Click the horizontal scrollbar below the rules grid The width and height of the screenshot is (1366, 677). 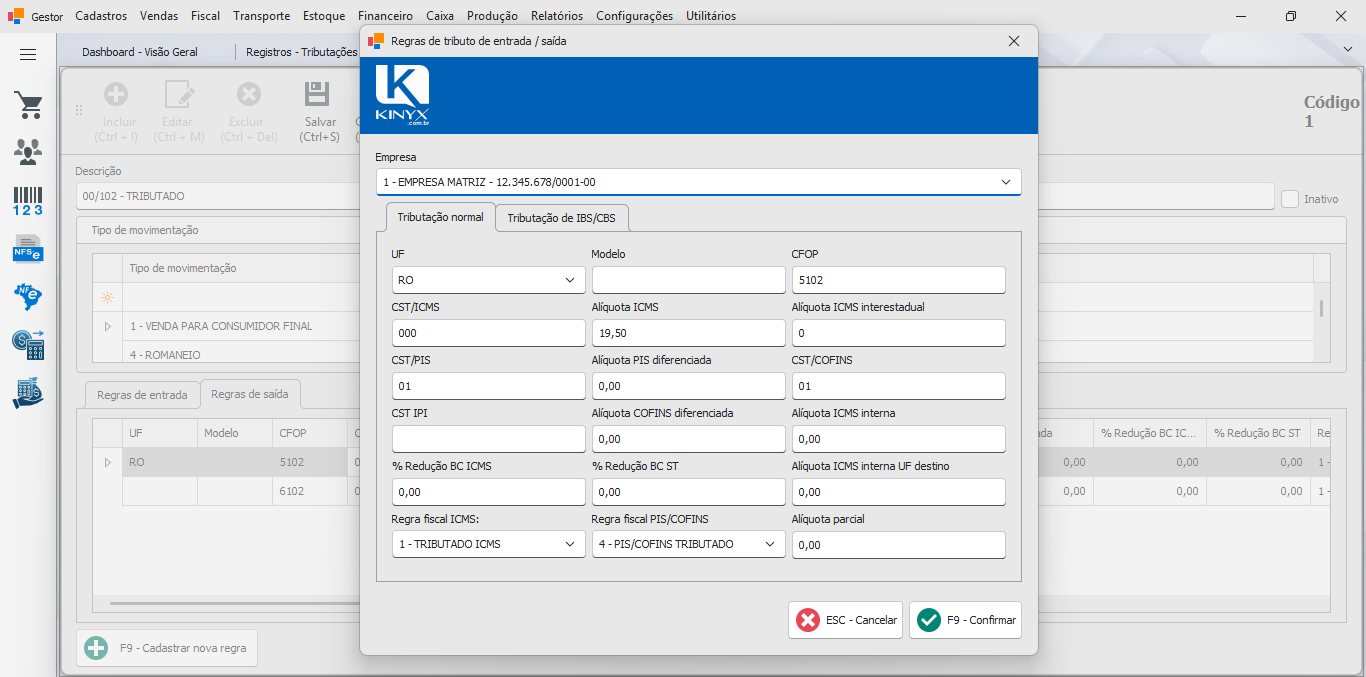point(235,603)
